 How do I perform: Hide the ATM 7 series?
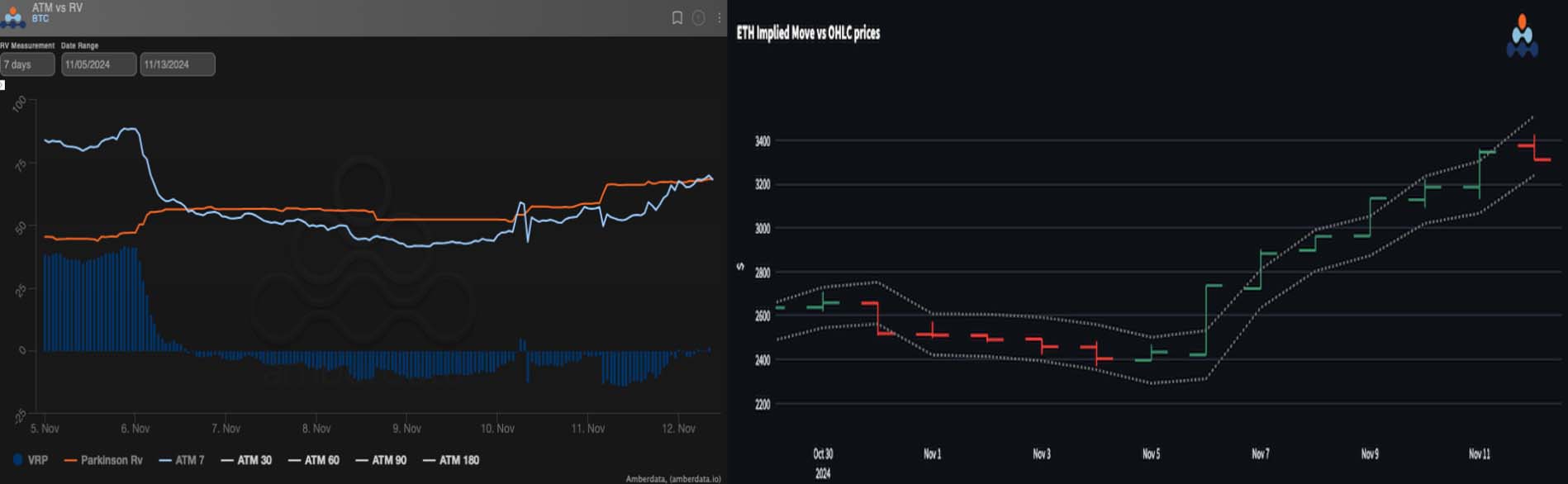[x=181, y=460]
